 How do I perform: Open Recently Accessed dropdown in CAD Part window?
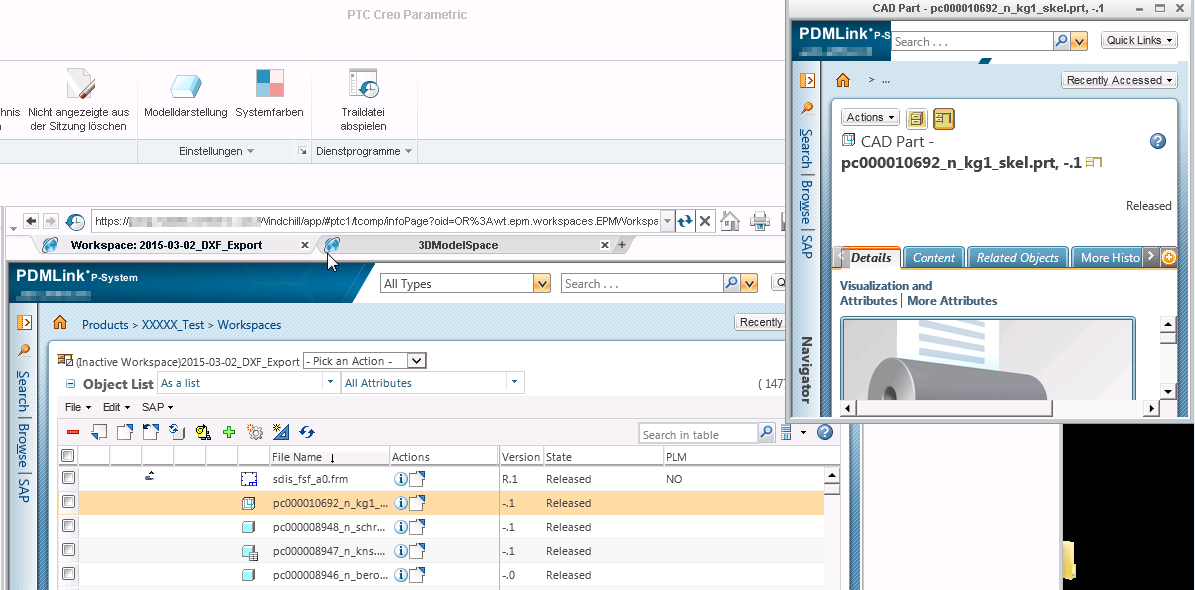[1120, 80]
